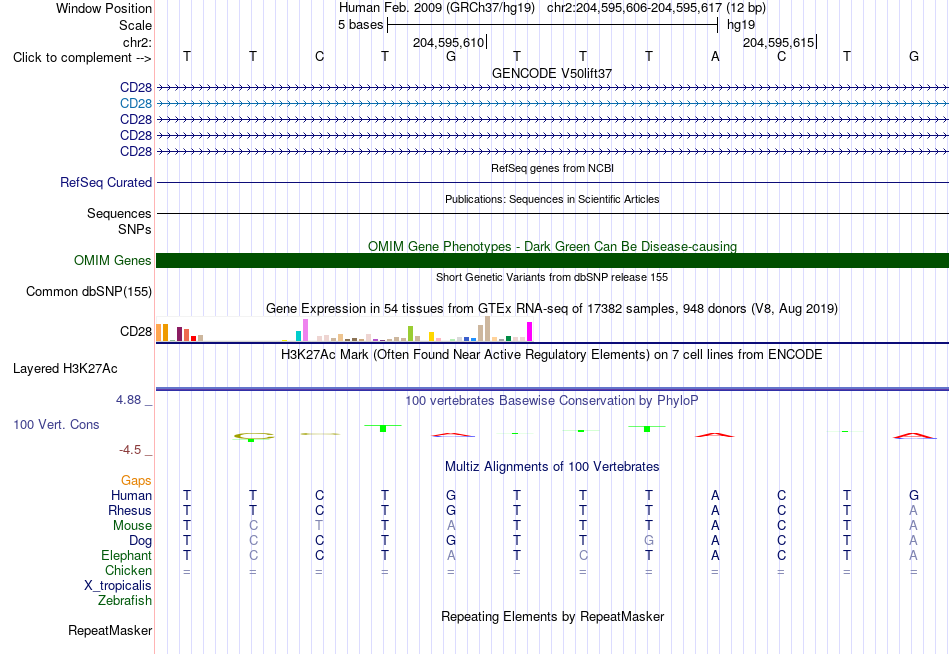Image resolution: width=950 pixels, height=654 pixels.
Task: Open the 'RefSeq genes from NCBI' title
Action: [552, 168]
